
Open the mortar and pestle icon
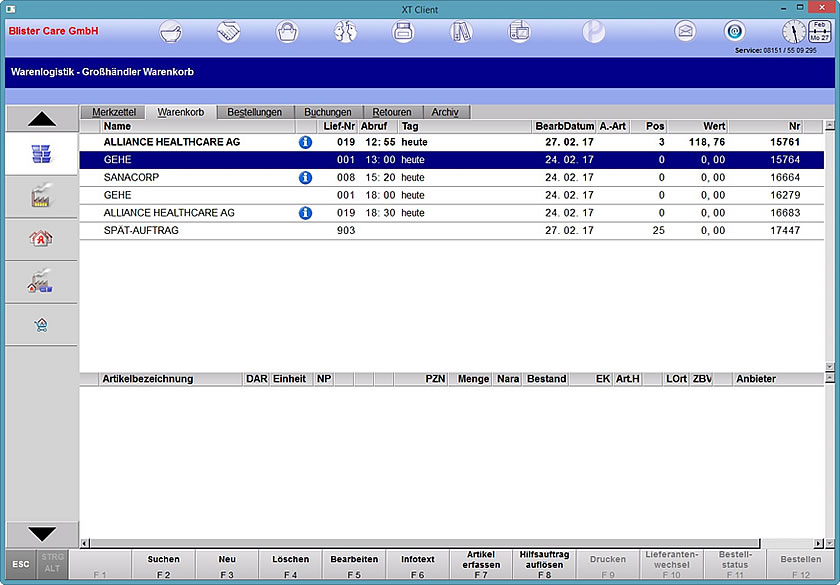(171, 32)
